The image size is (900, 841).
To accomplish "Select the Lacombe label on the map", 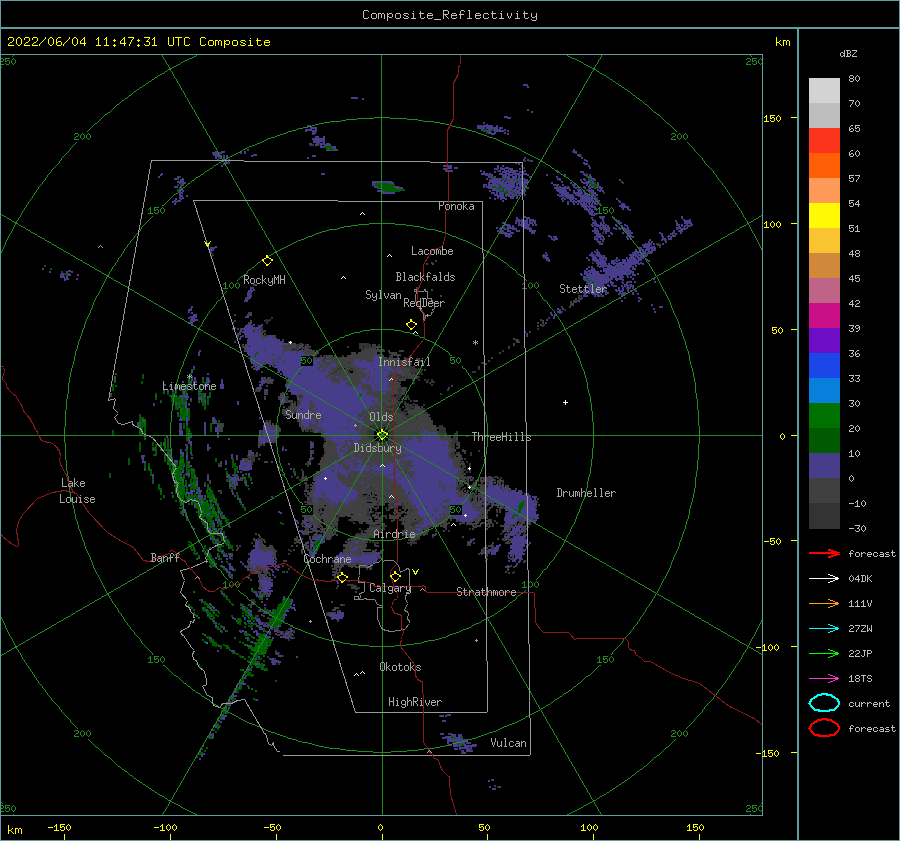I will pyautogui.click(x=432, y=251).
